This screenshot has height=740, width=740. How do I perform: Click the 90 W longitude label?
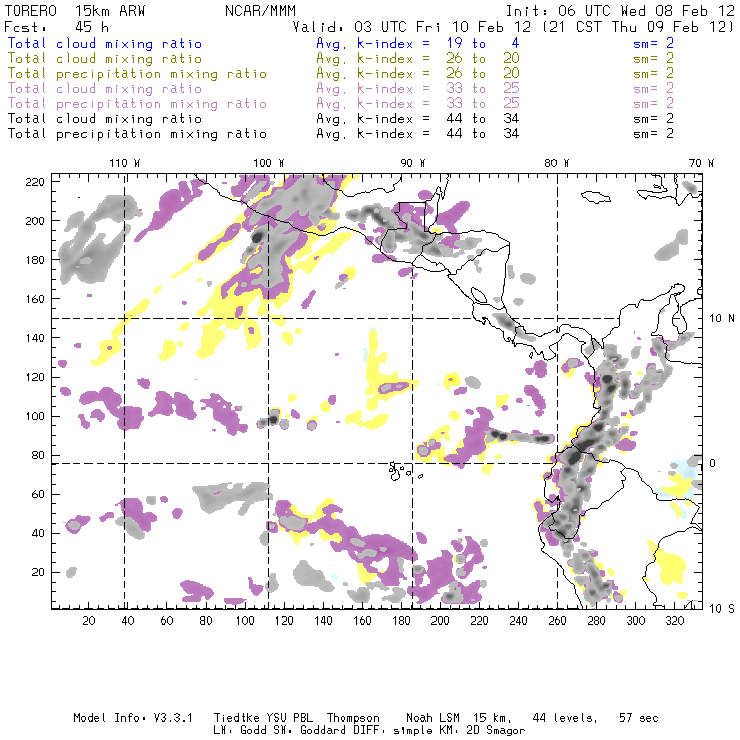413,163
